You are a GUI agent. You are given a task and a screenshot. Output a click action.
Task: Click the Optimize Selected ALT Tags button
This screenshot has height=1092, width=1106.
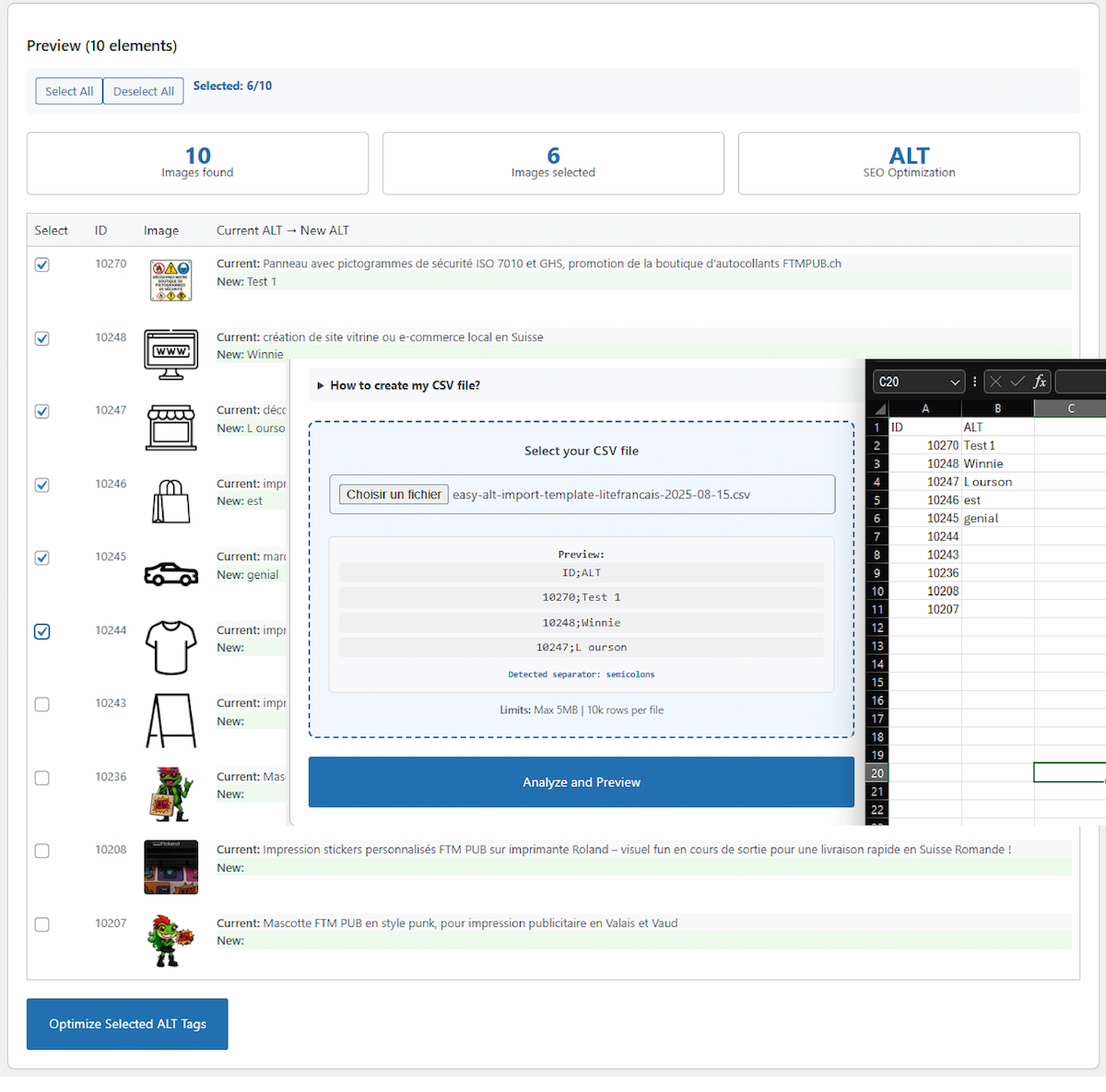click(x=126, y=1024)
